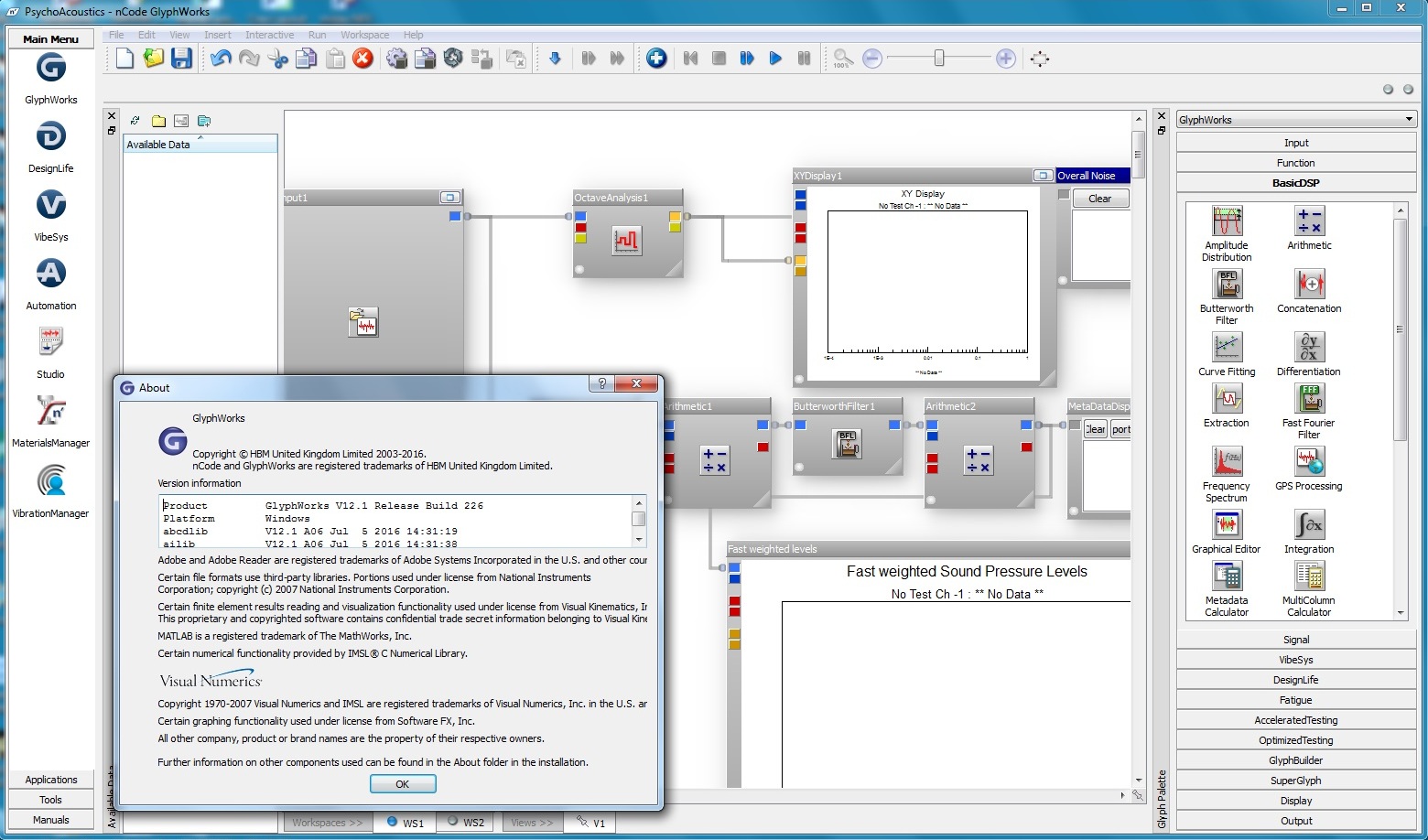The image size is (1428, 840).
Task: Click the red Delete toolbar icon
Action: [363, 59]
